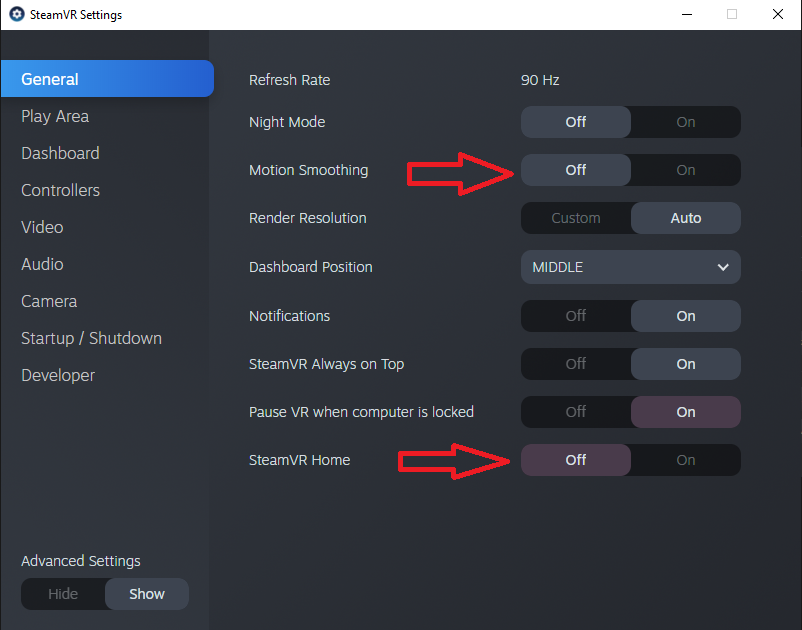Open the Play Area settings tab
The width and height of the screenshot is (802, 630).
pos(55,116)
